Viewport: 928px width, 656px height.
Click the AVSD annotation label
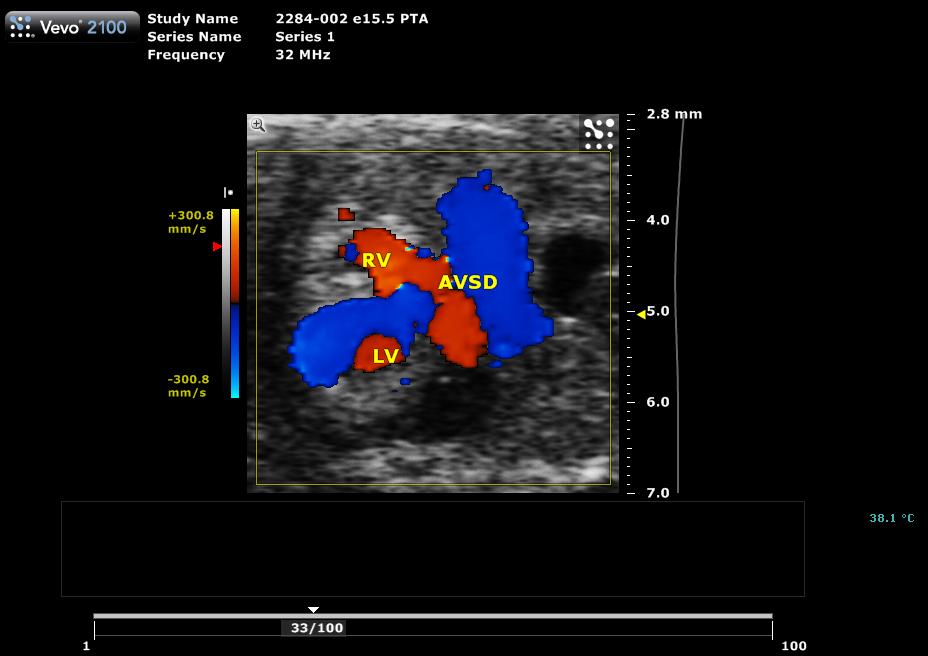point(468,282)
